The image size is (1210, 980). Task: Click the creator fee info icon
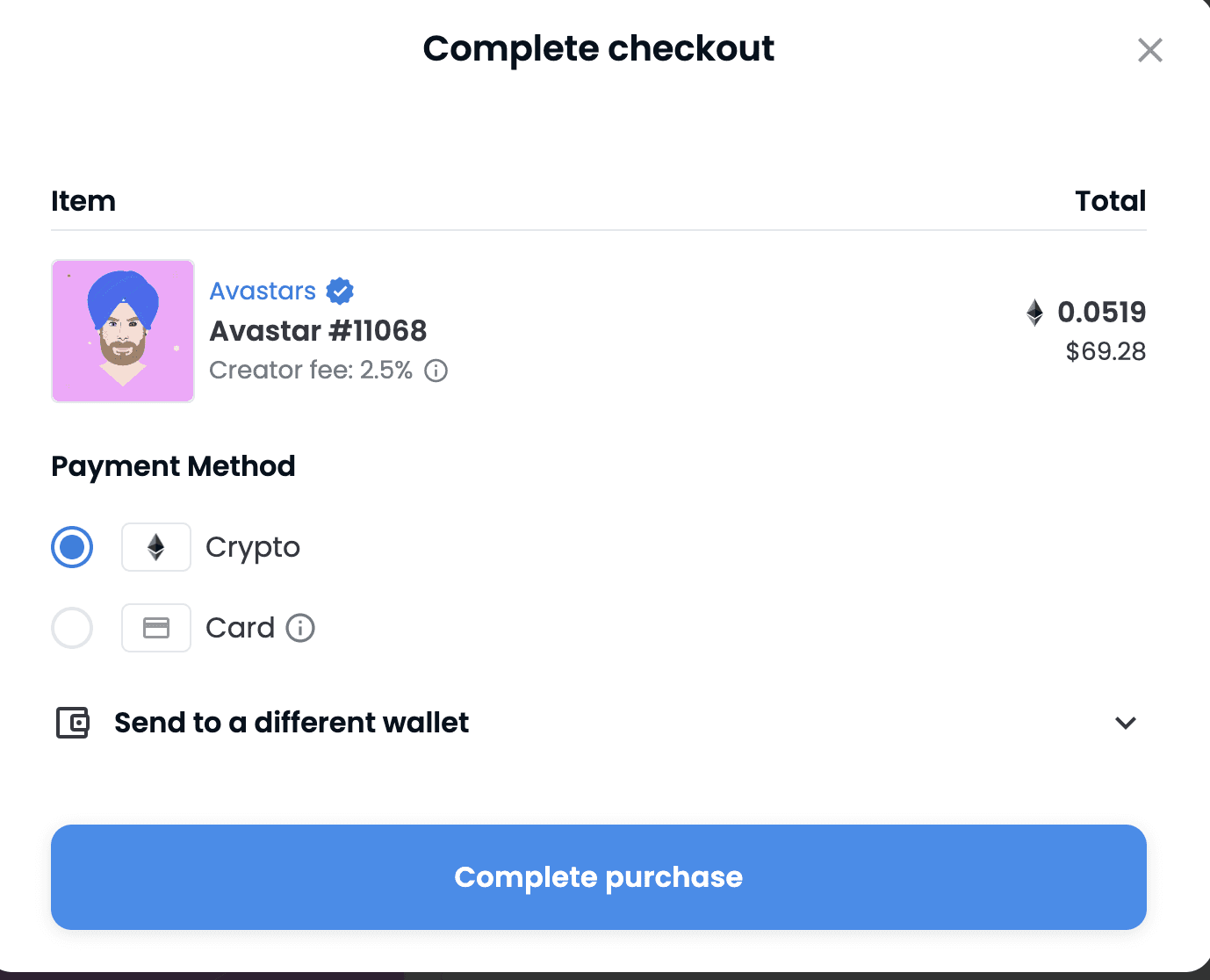[x=436, y=371]
